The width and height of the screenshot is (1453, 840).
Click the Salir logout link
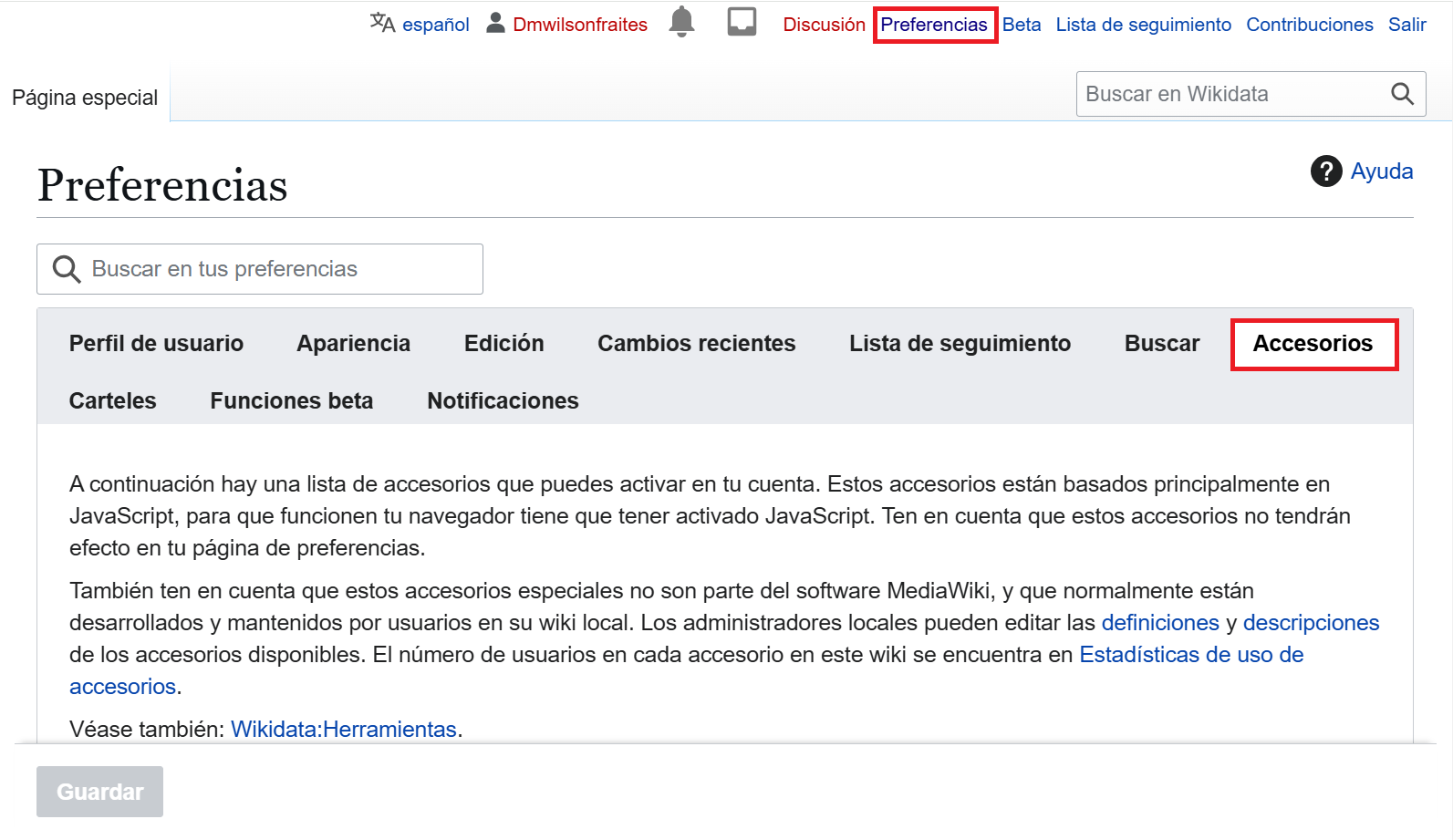click(x=1406, y=25)
